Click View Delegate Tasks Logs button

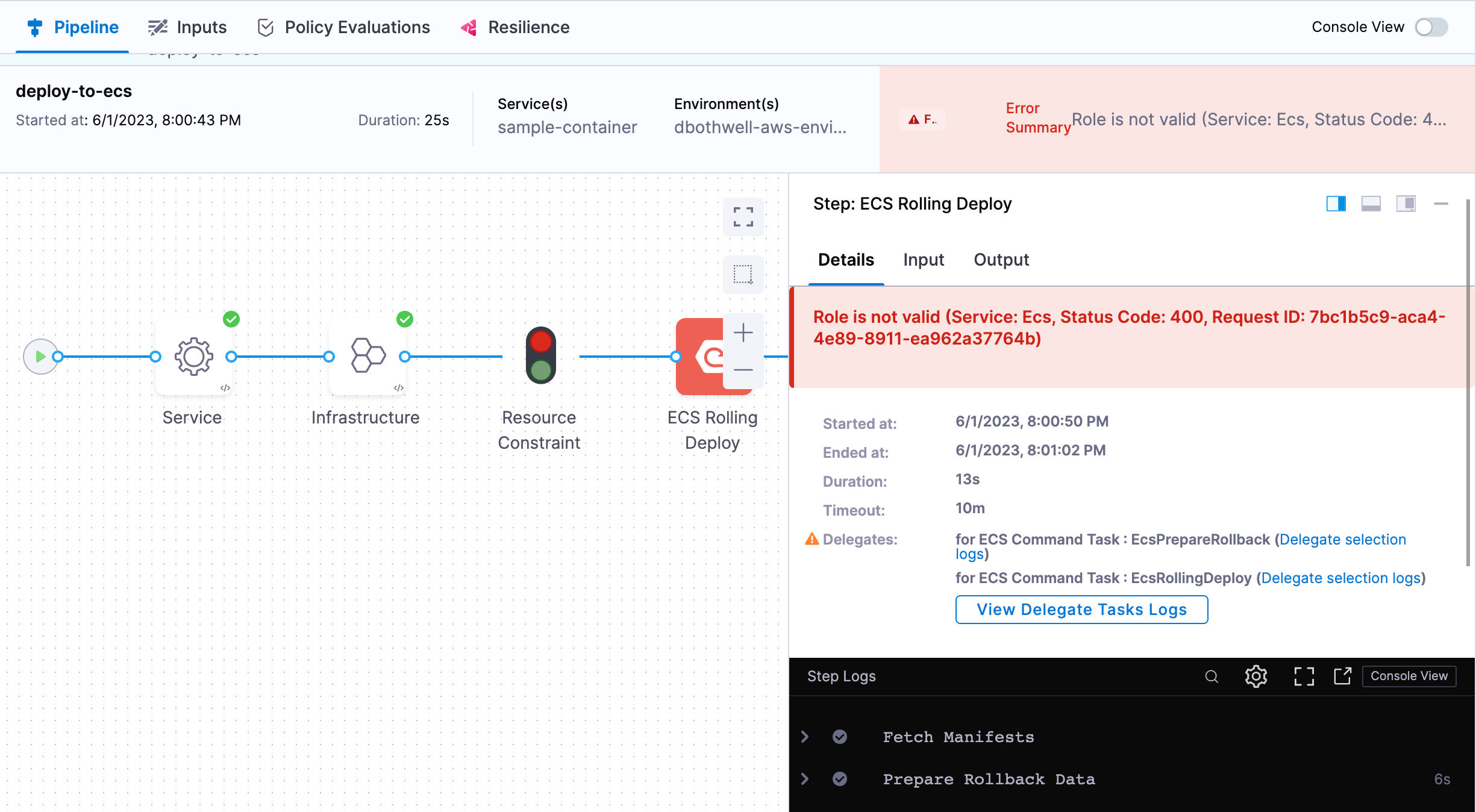pyautogui.click(x=1081, y=610)
